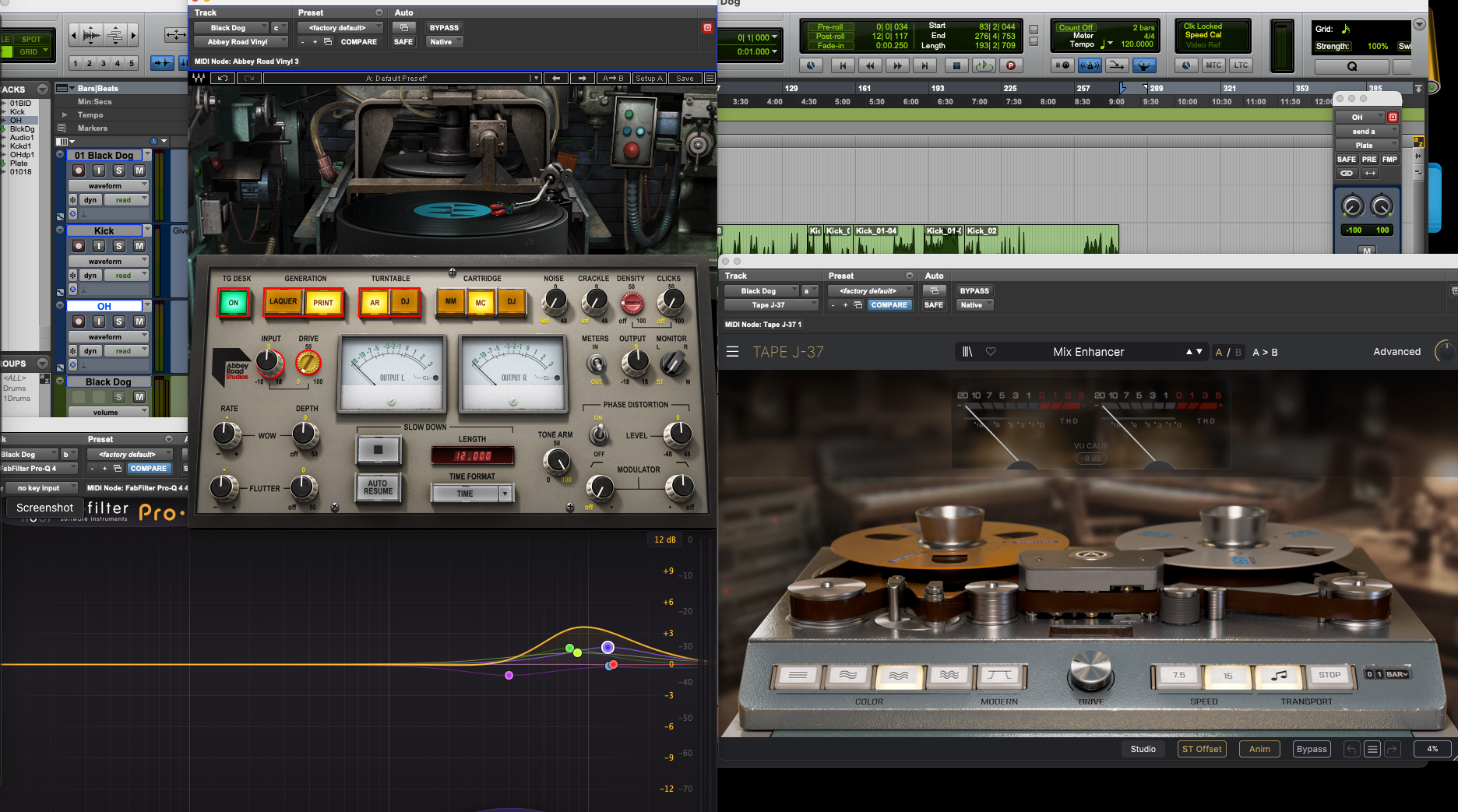Image resolution: width=1458 pixels, height=812 pixels.
Task: Click Undo arrow in Abbey Road Vinyl toolbar
Action: [223, 78]
